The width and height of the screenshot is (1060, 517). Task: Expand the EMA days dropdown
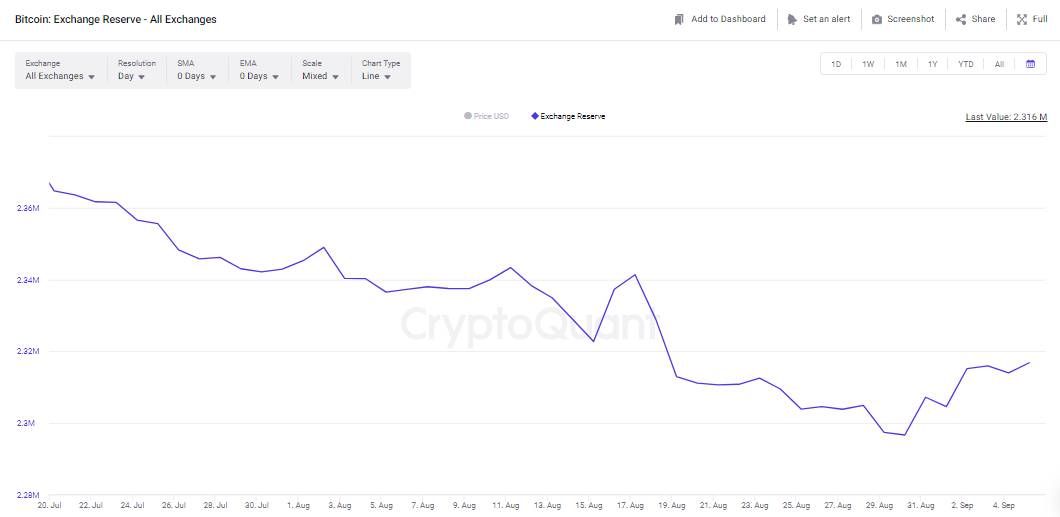tap(258, 76)
